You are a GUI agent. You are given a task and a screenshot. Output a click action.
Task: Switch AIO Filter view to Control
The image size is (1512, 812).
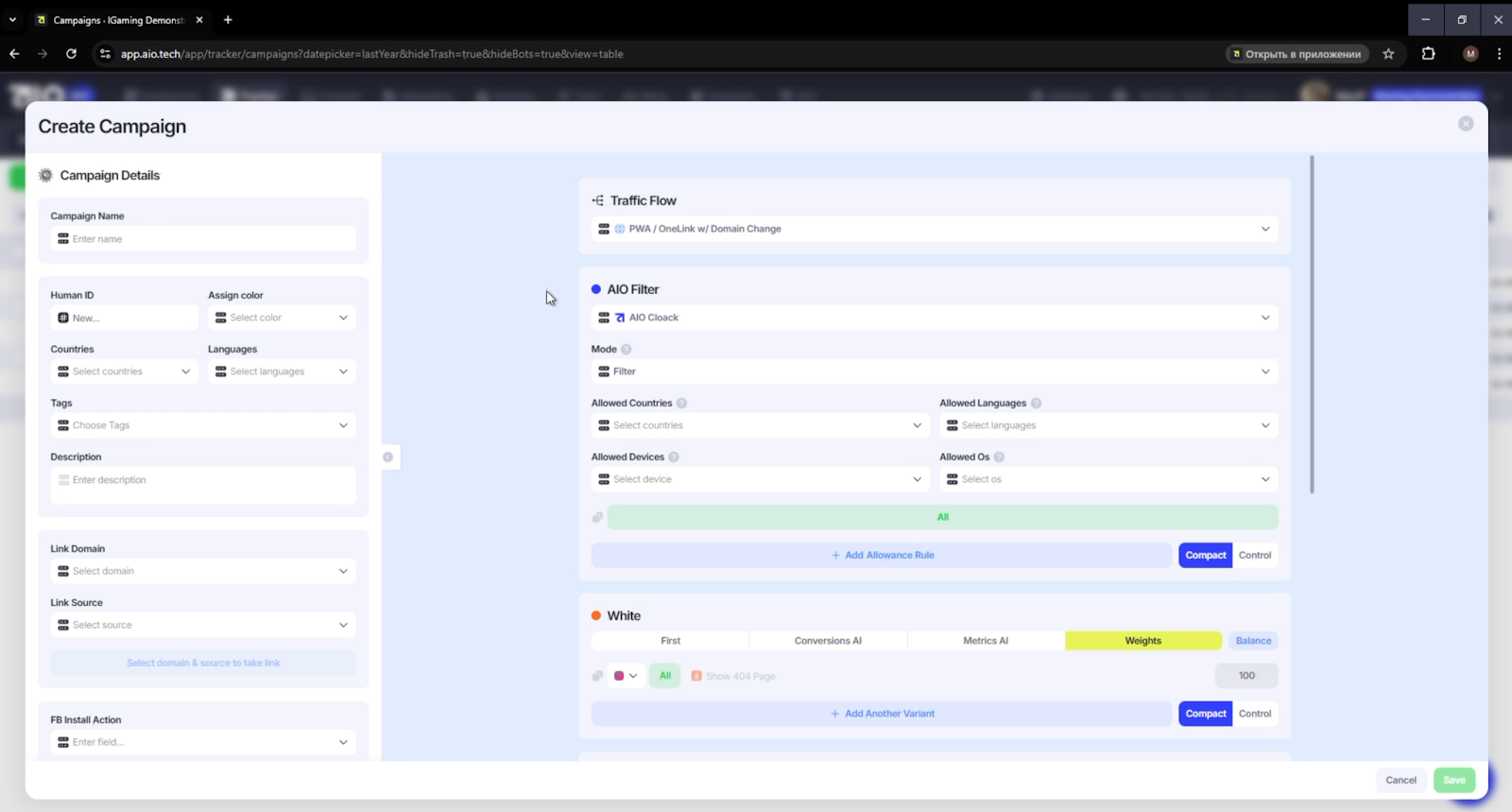pyautogui.click(x=1254, y=556)
